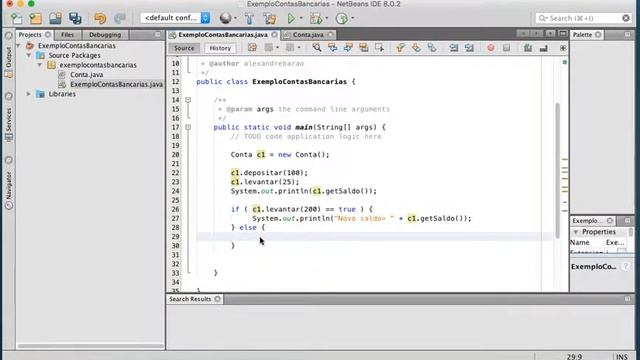The height and width of the screenshot is (360, 640).
Task: Click the globe browser icon in toolbar
Action: (225, 18)
